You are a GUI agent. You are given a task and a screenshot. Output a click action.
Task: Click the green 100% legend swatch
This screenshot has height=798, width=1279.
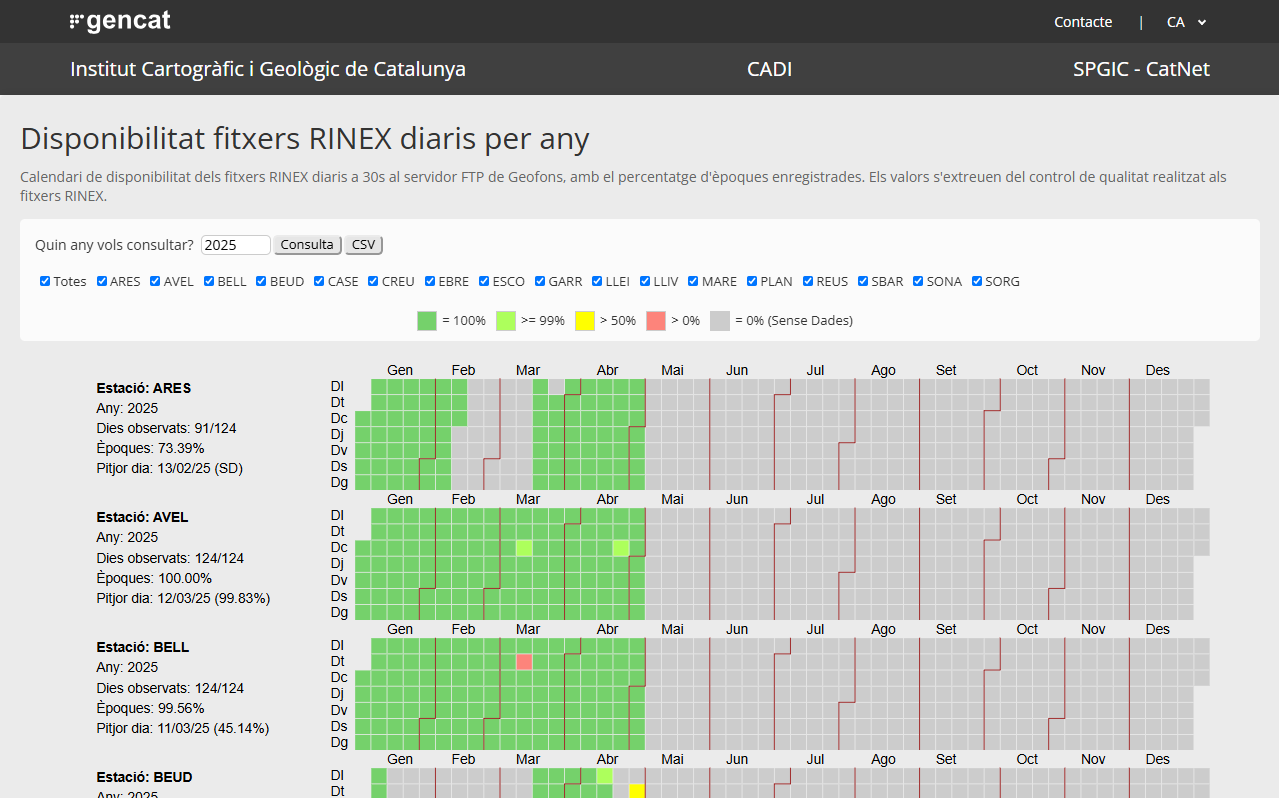(427, 320)
